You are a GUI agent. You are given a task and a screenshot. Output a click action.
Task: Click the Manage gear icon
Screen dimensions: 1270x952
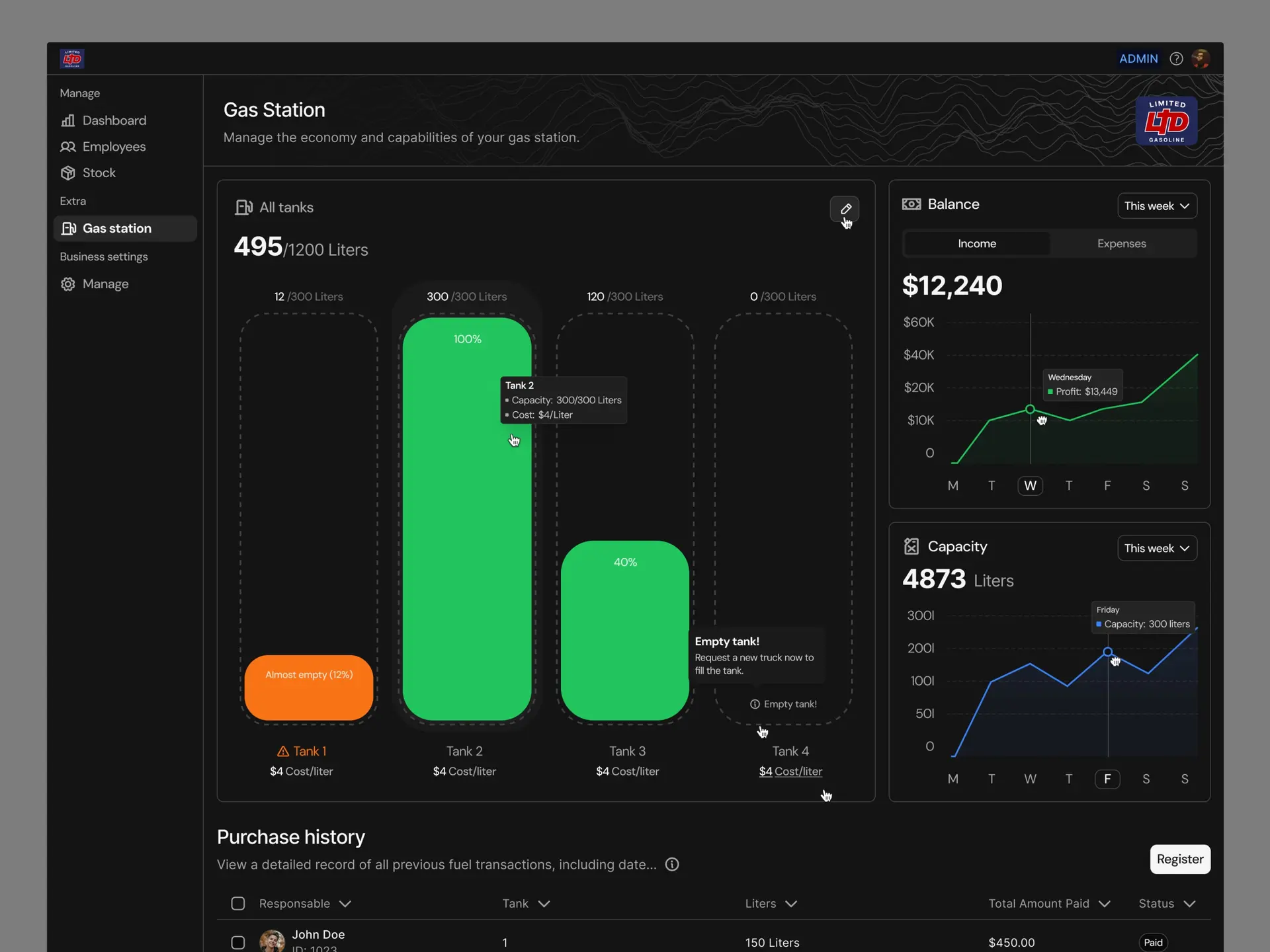(68, 284)
